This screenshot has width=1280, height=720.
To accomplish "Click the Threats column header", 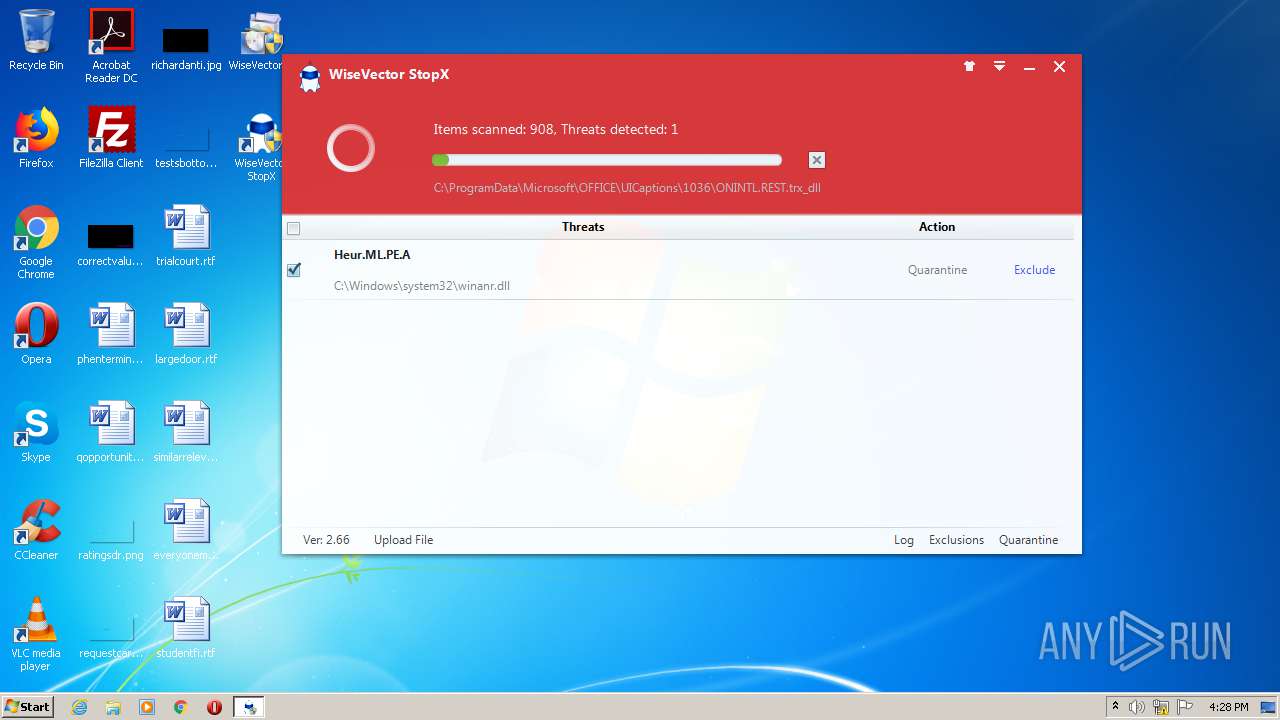I will 583,227.
